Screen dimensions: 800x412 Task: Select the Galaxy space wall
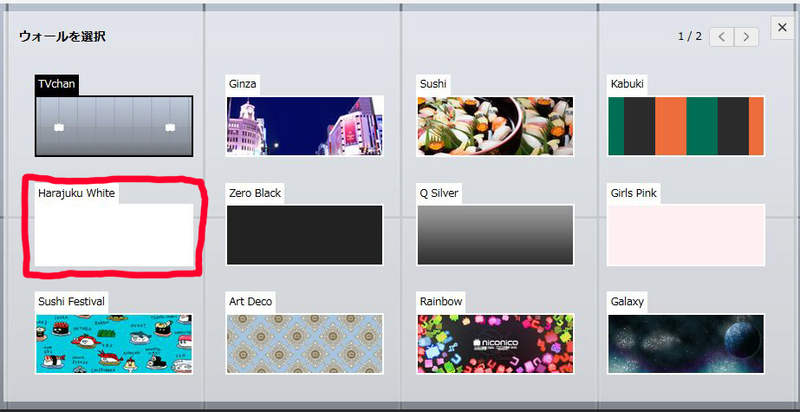[x=686, y=344]
